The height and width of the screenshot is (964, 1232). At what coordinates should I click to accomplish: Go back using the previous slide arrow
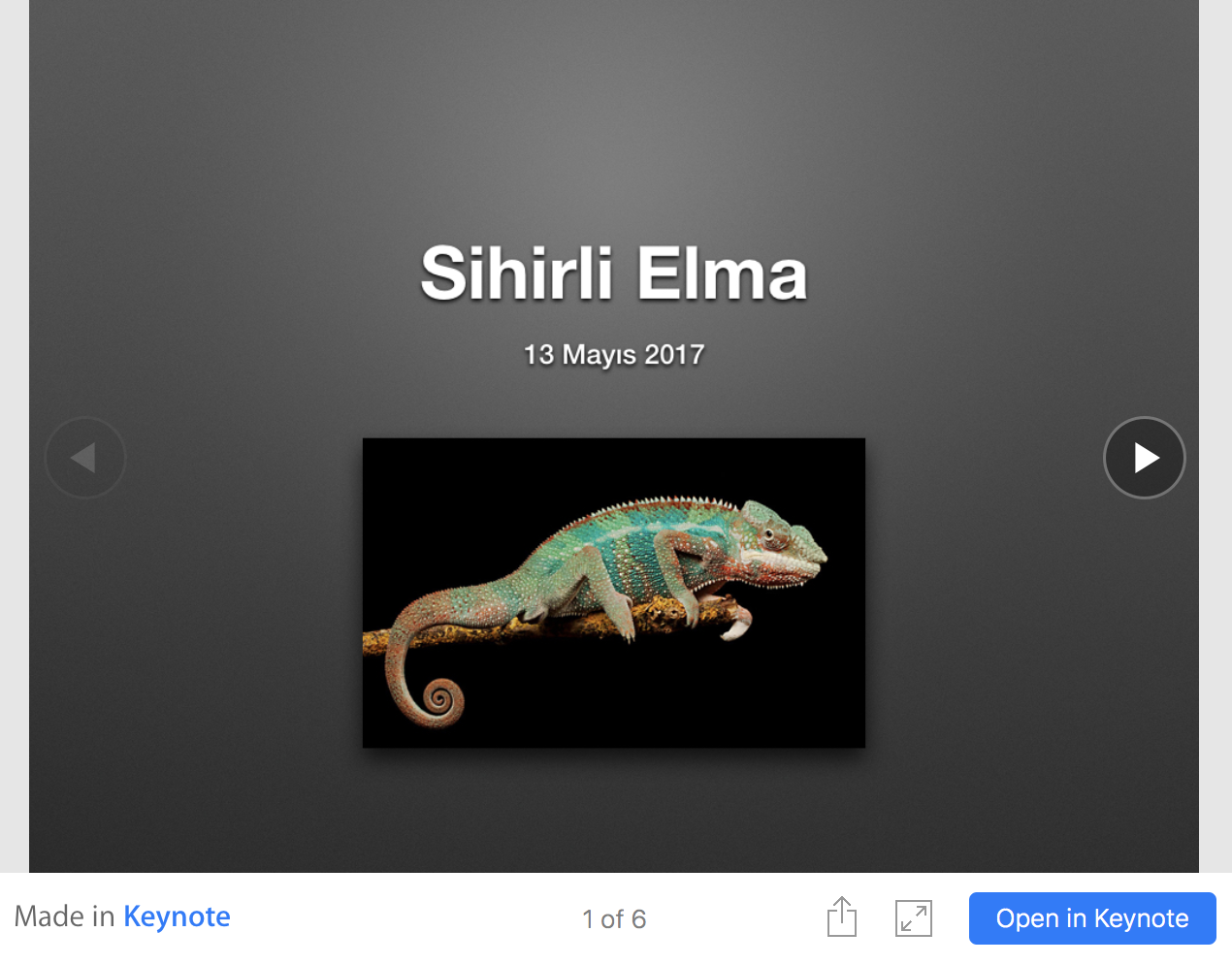click(85, 458)
